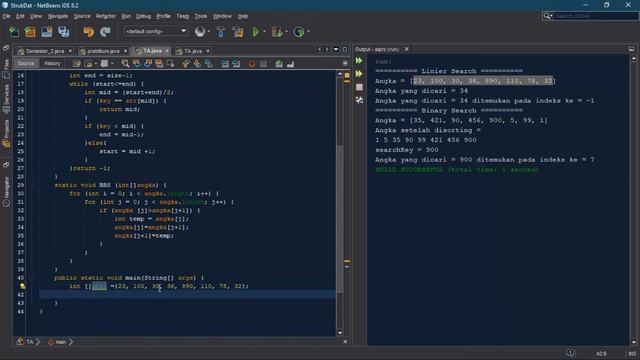Viewport: 640px width, 360px height.
Task: Stop the running process in Output
Action: pos(359,87)
